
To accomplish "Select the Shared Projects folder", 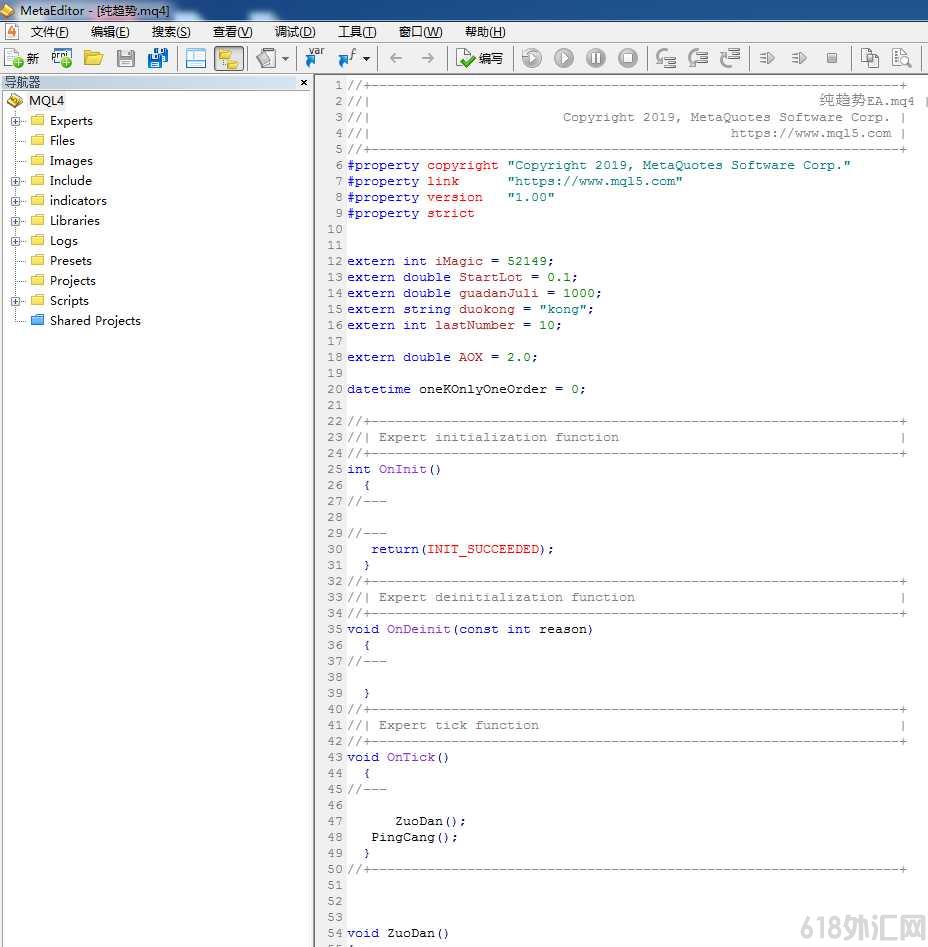I will tap(95, 320).
